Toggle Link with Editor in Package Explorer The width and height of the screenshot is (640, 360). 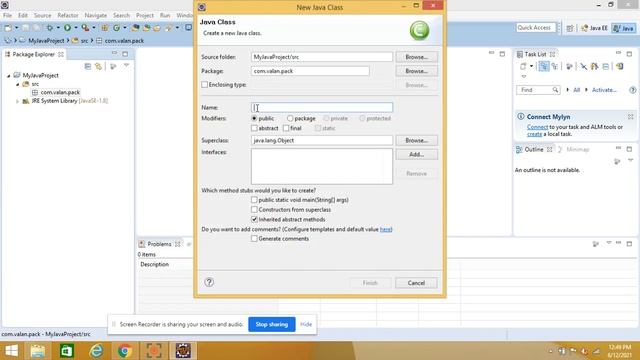[98, 66]
